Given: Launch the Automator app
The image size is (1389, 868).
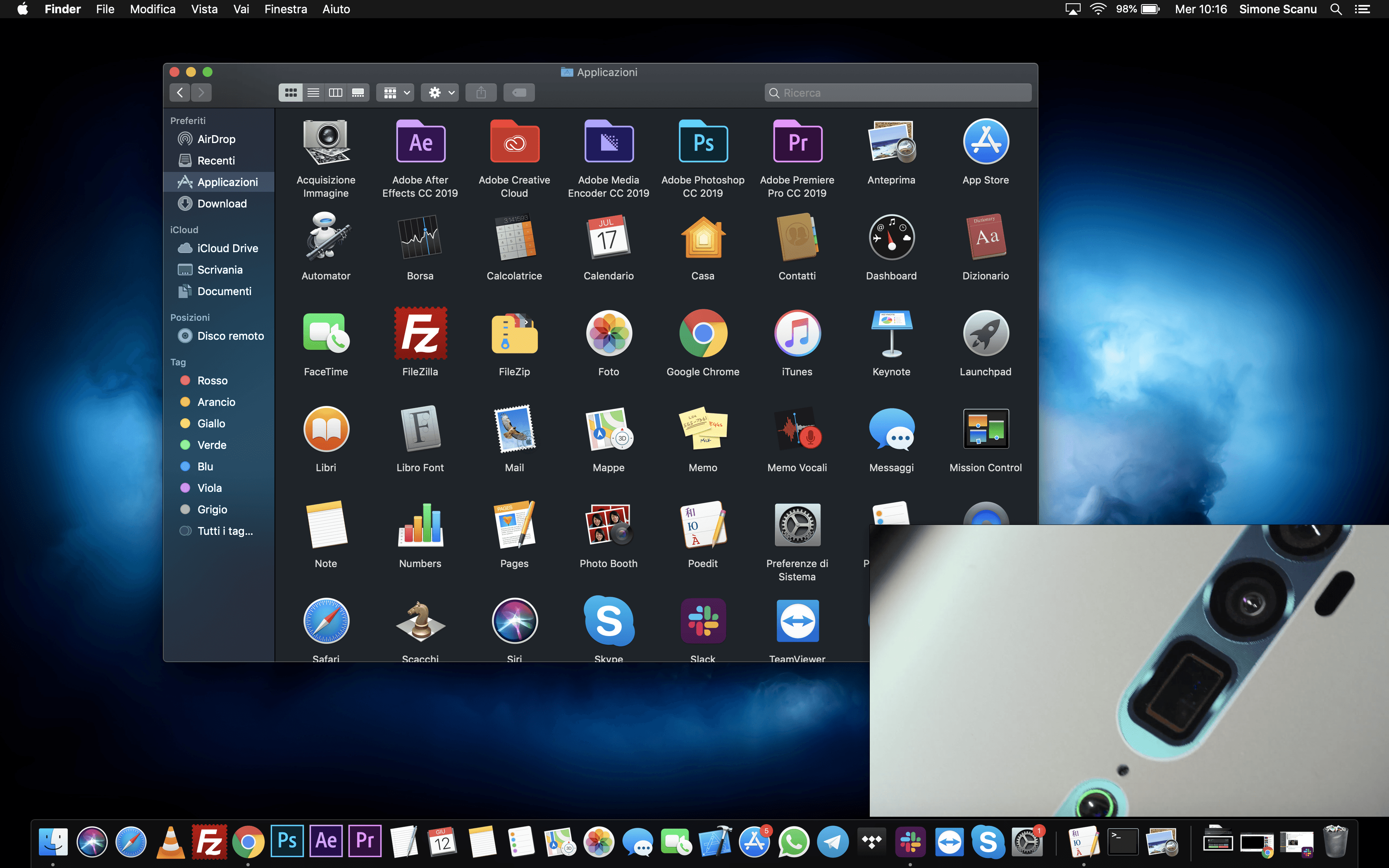Looking at the screenshot, I should tap(325, 238).
